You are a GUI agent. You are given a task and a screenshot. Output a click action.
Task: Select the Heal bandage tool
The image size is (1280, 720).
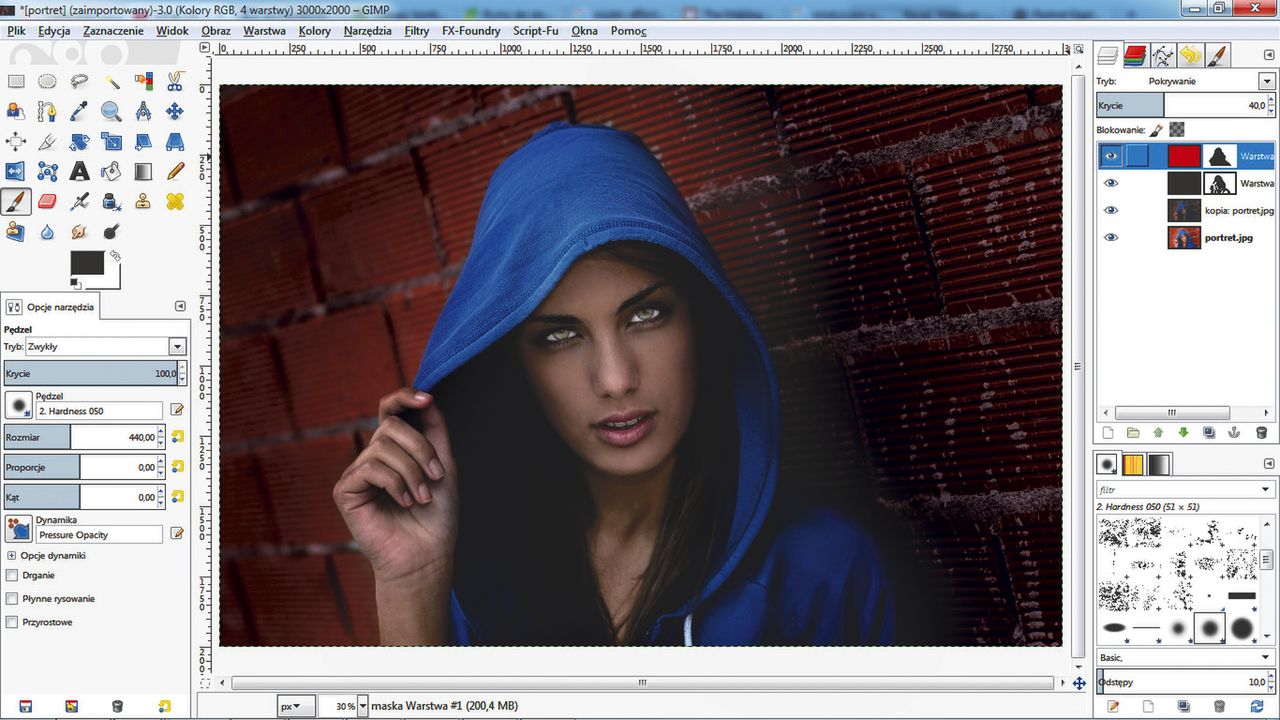[175, 202]
